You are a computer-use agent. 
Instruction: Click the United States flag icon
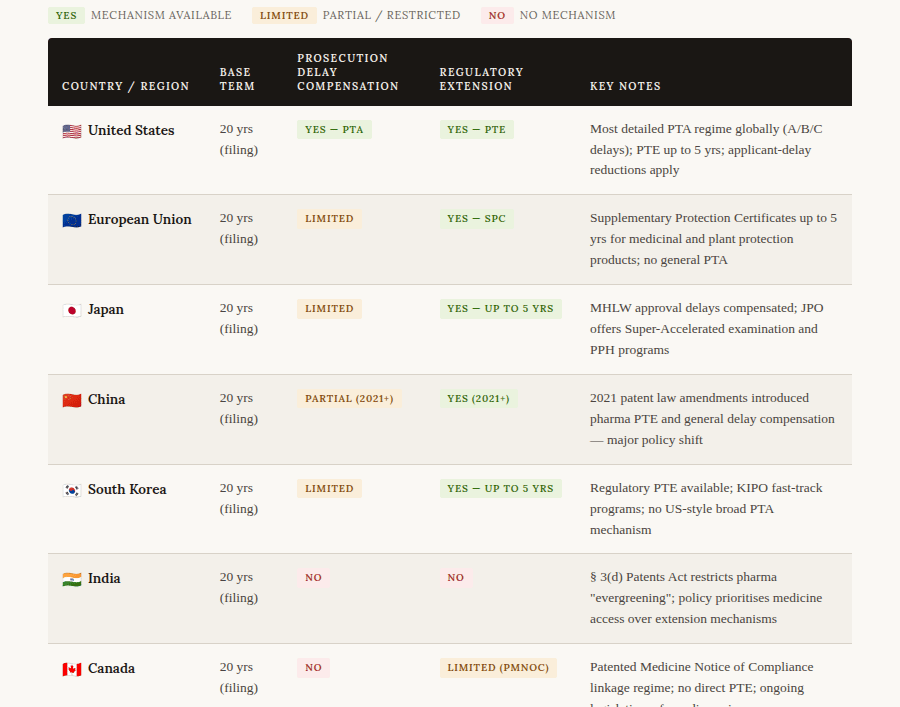[x=71, y=131]
